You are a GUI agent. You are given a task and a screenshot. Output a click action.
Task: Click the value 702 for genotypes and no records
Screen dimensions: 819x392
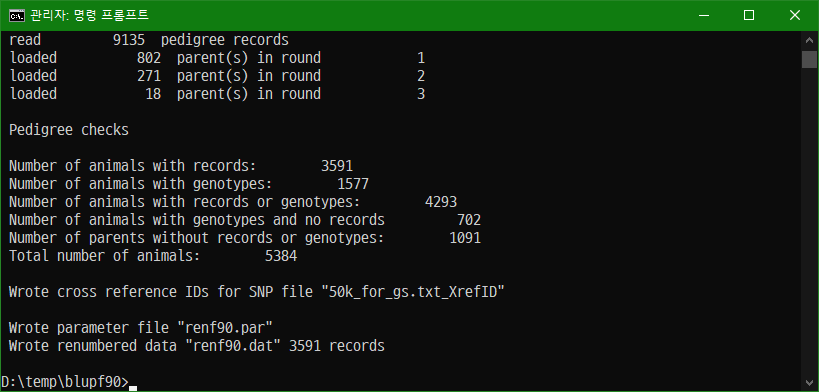click(x=469, y=220)
